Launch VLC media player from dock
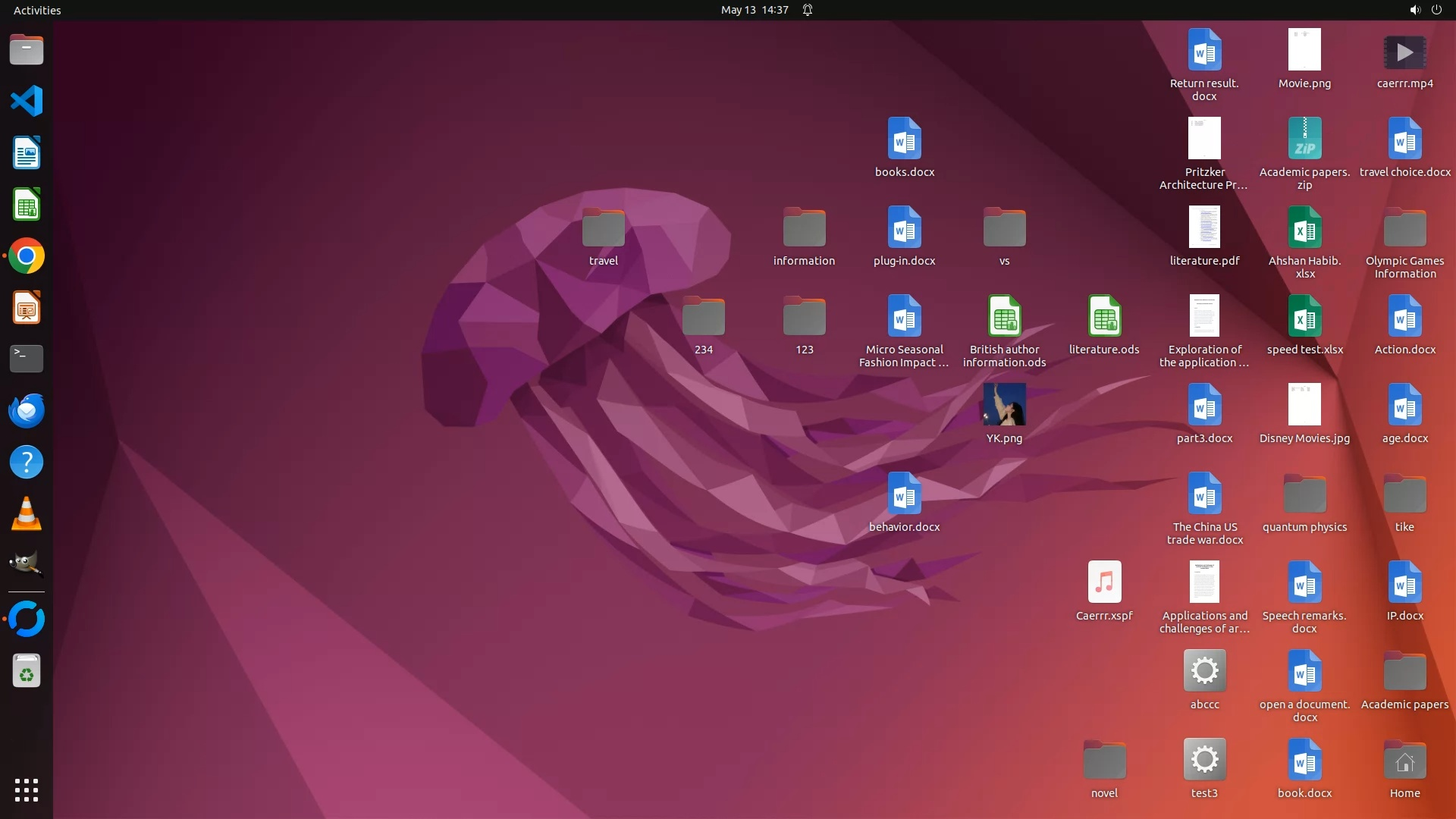Viewport: 1456px width, 819px height. (x=27, y=514)
